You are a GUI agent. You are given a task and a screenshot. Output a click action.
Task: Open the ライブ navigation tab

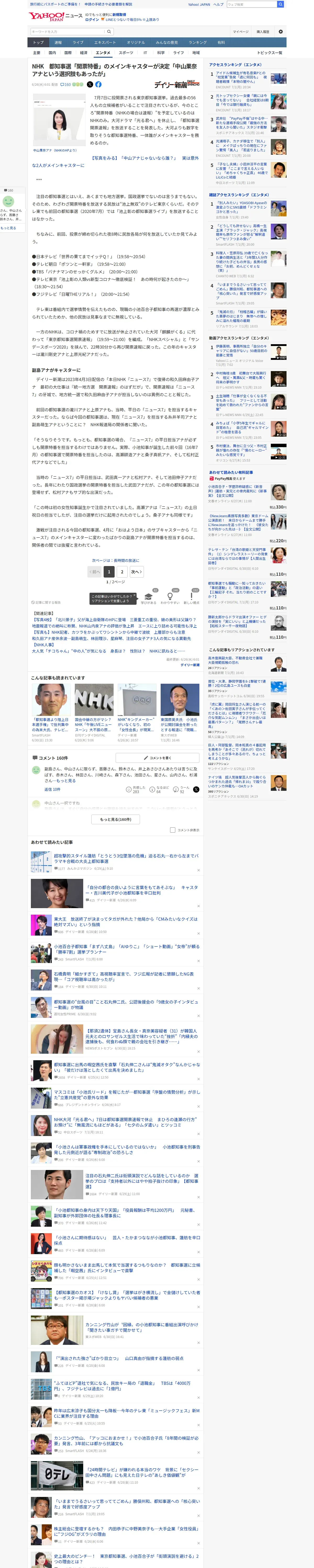[x=78, y=43]
